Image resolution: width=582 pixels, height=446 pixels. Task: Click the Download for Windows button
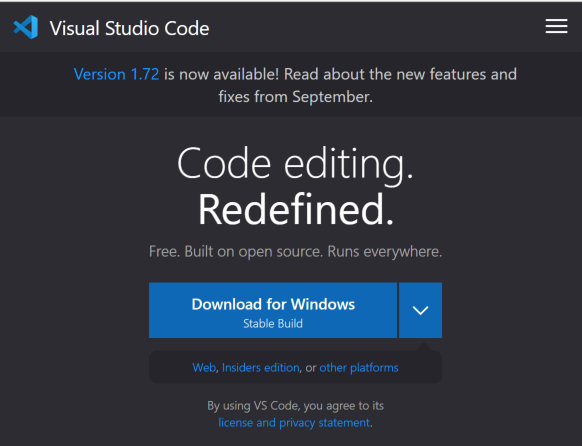(273, 310)
